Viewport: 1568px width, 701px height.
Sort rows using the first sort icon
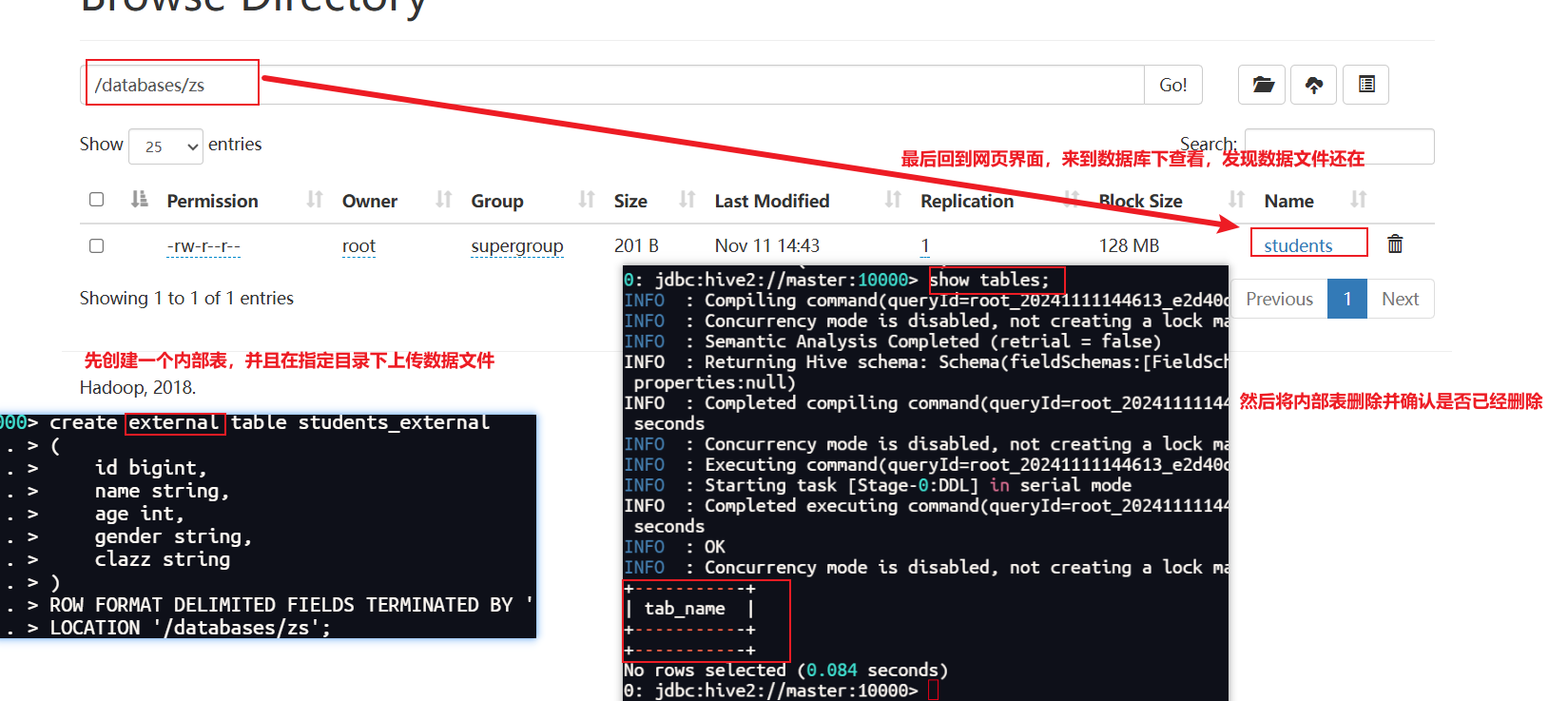coord(140,199)
